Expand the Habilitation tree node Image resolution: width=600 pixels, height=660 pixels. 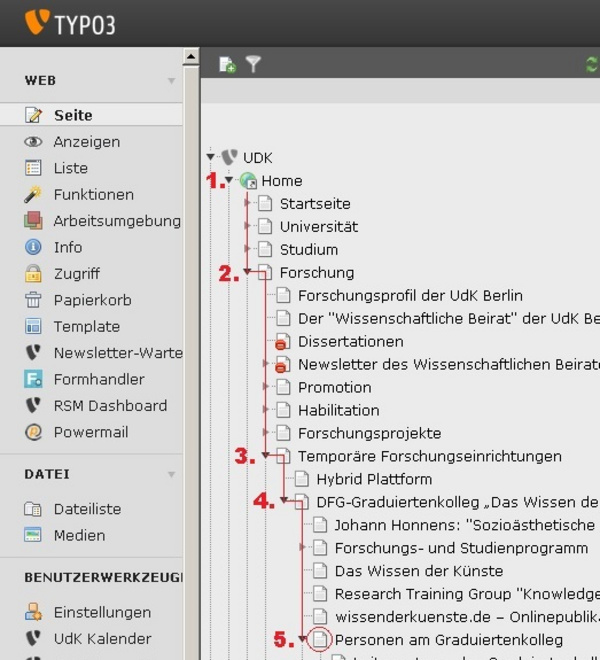click(x=266, y=410)
